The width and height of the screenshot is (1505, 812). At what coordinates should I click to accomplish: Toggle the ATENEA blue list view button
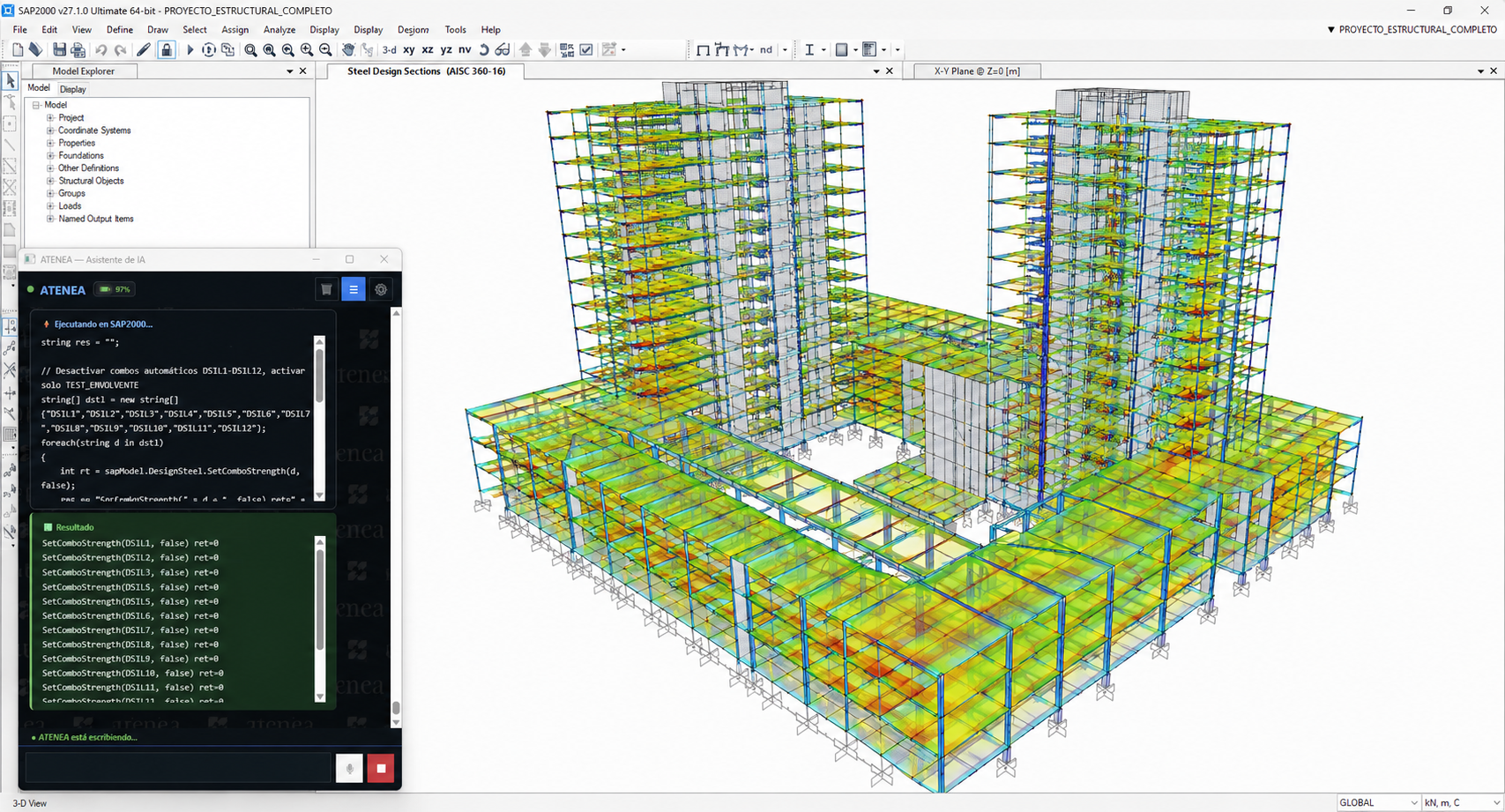click(354, 289)
